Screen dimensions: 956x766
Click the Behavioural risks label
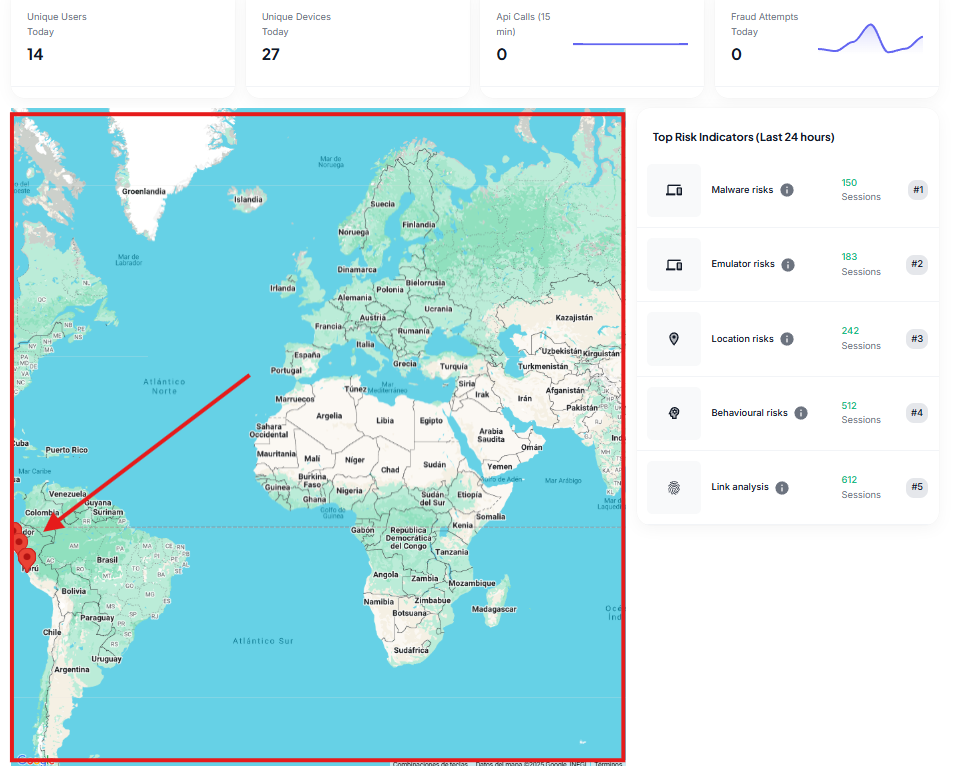point(749,413)
